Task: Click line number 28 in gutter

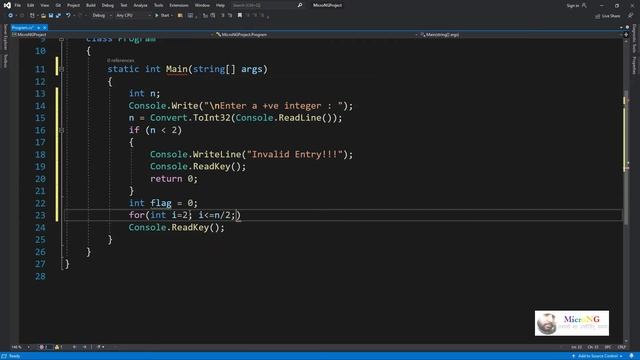Action: [40, 276]
